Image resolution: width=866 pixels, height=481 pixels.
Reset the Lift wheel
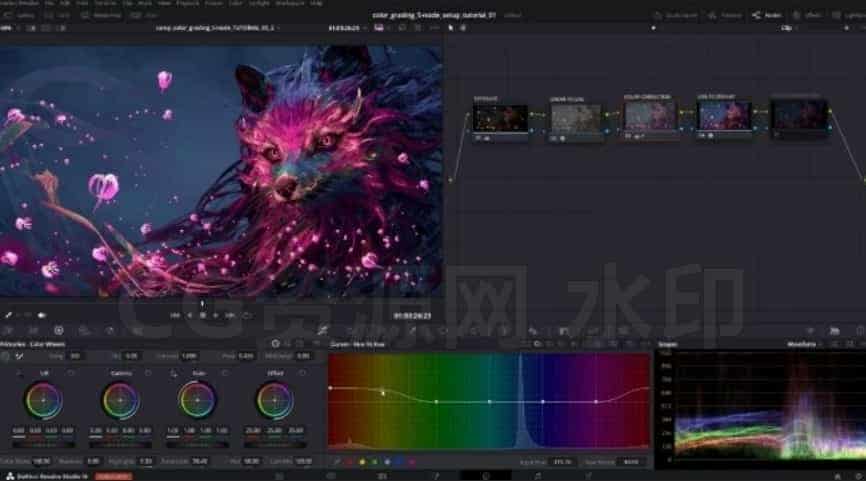point(71,373)
